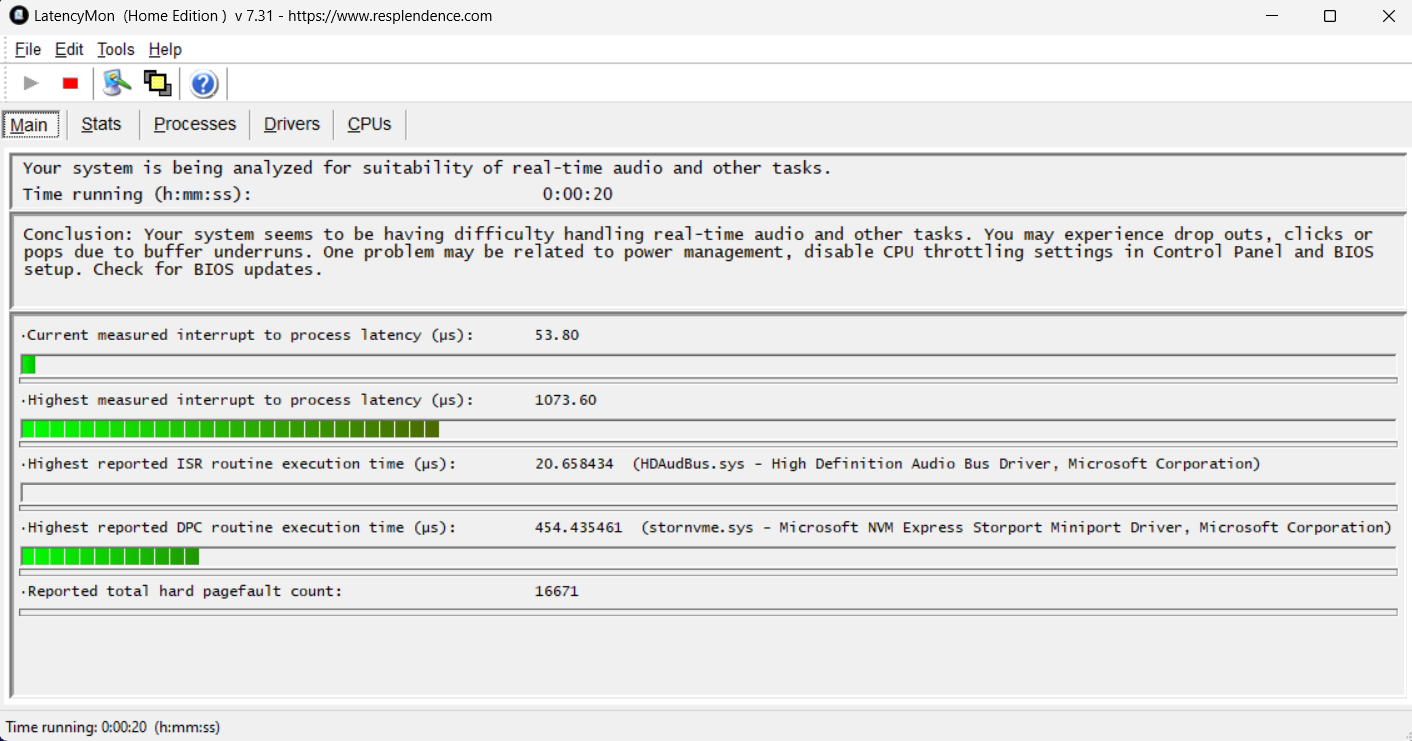This screenshot has height=741, width=1412.
Task: Minimize the LatencyMon window
Action: click(x=1272, y=16)
